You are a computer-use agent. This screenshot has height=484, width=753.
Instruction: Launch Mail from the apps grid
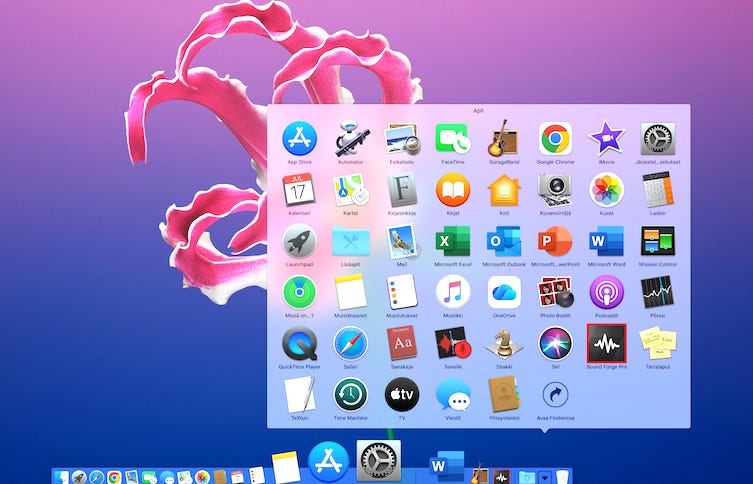[x=402, y=241]
